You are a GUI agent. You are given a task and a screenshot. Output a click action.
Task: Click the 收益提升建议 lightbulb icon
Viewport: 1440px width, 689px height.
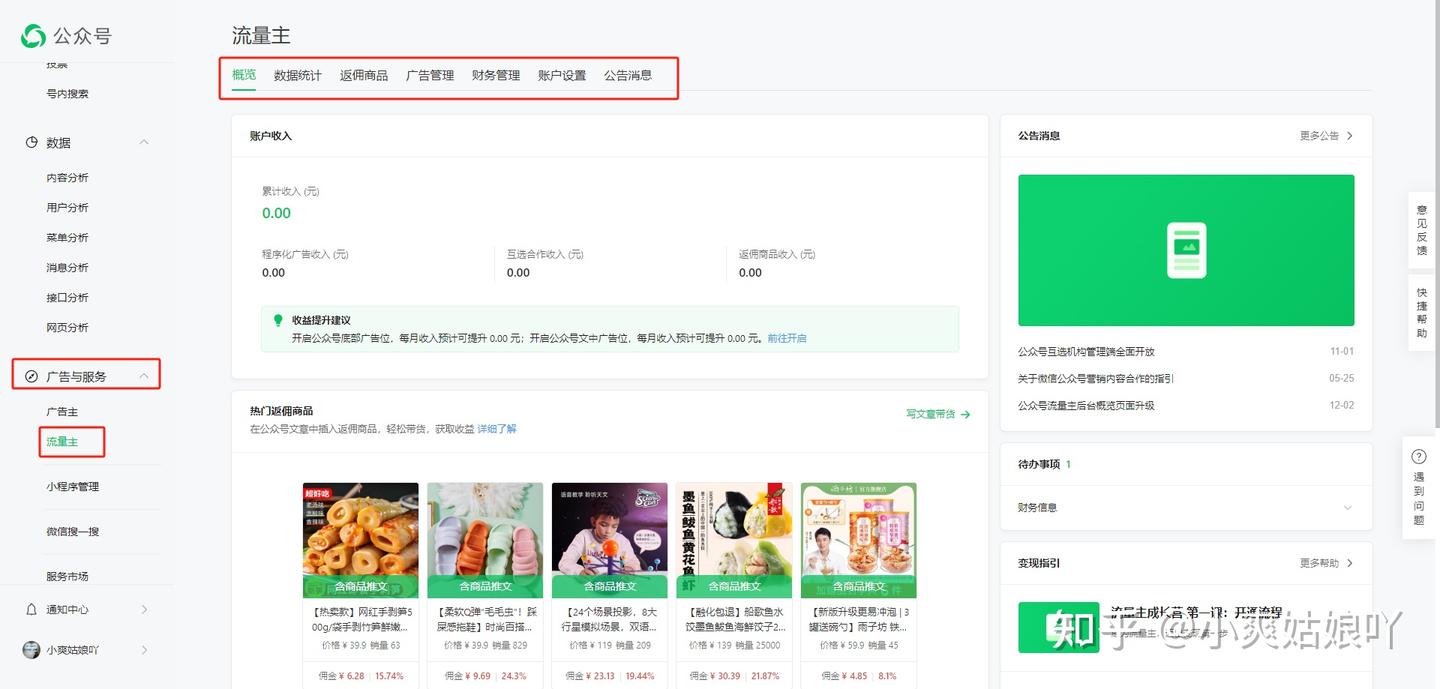point(278,320)
